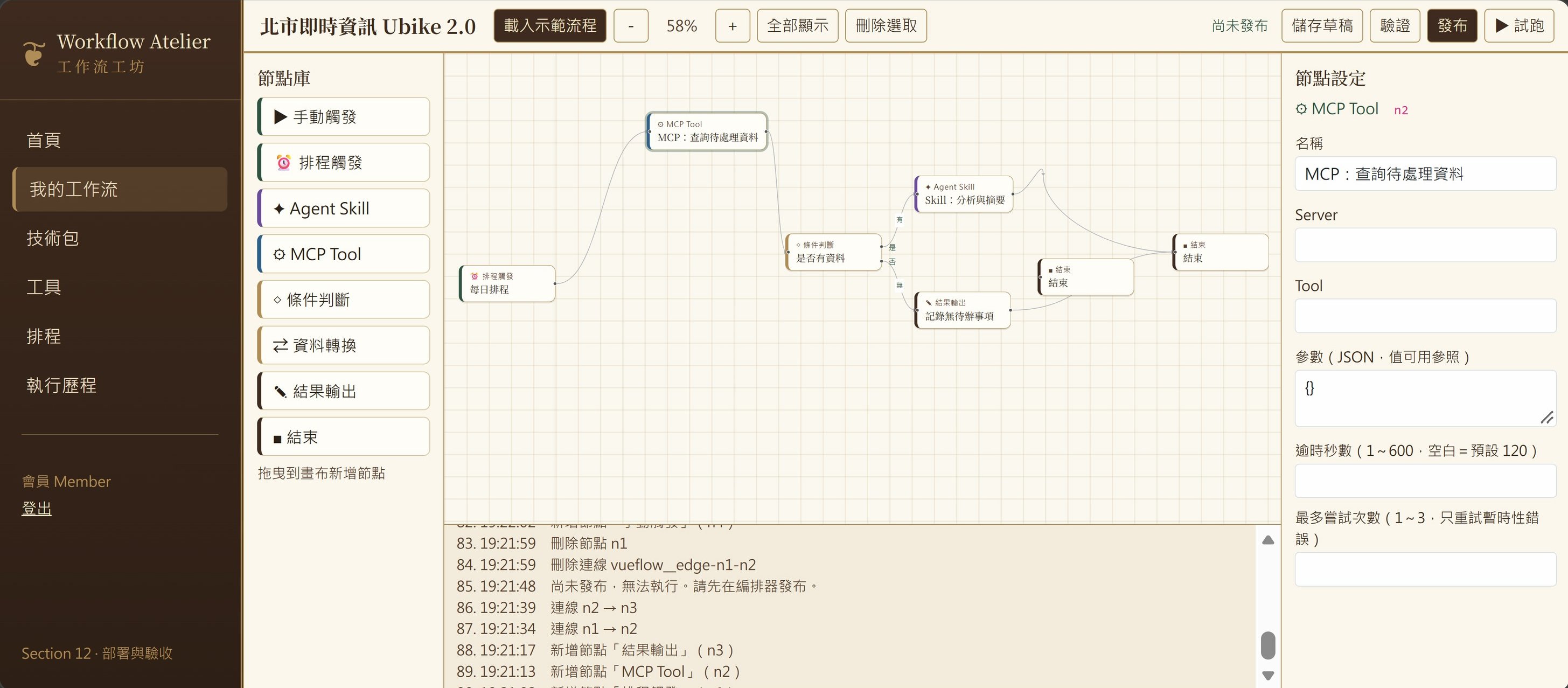Select the 結束 node at far right of canvas
The height and width of the screenshot is (688, 1568).
pyautogui.click(x=1221, y=252)
